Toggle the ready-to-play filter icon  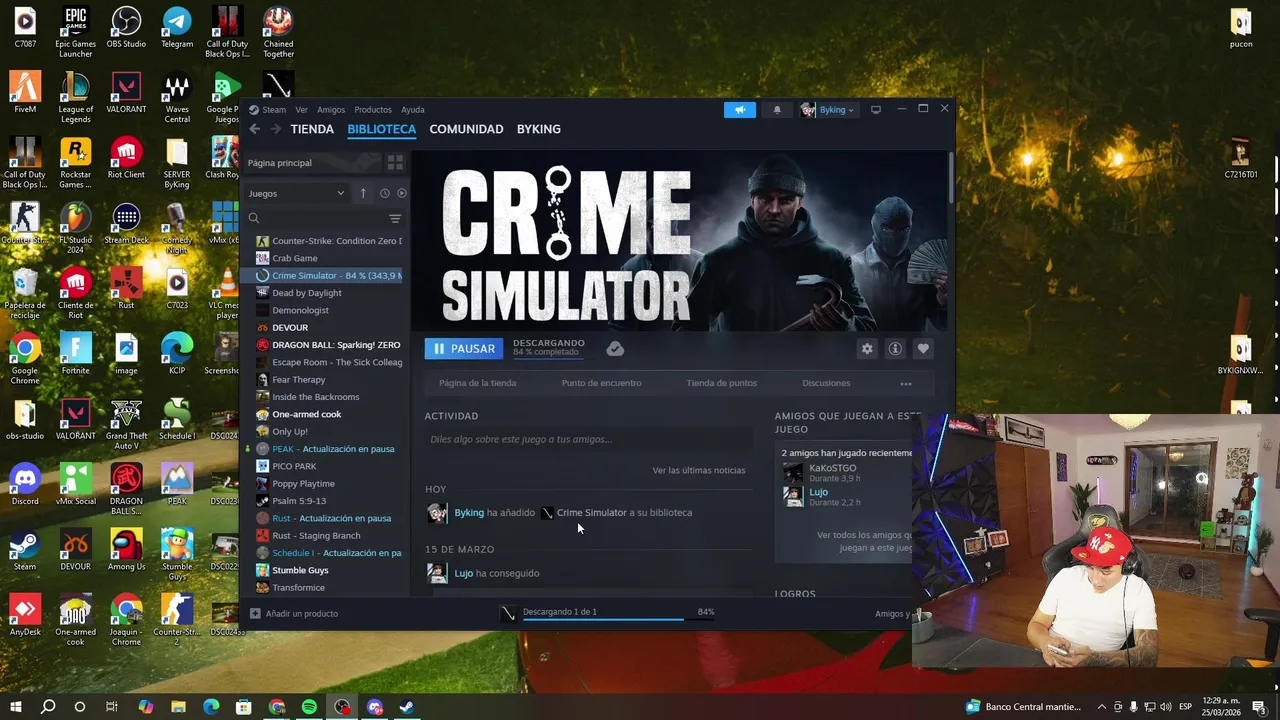click(402, 194)
